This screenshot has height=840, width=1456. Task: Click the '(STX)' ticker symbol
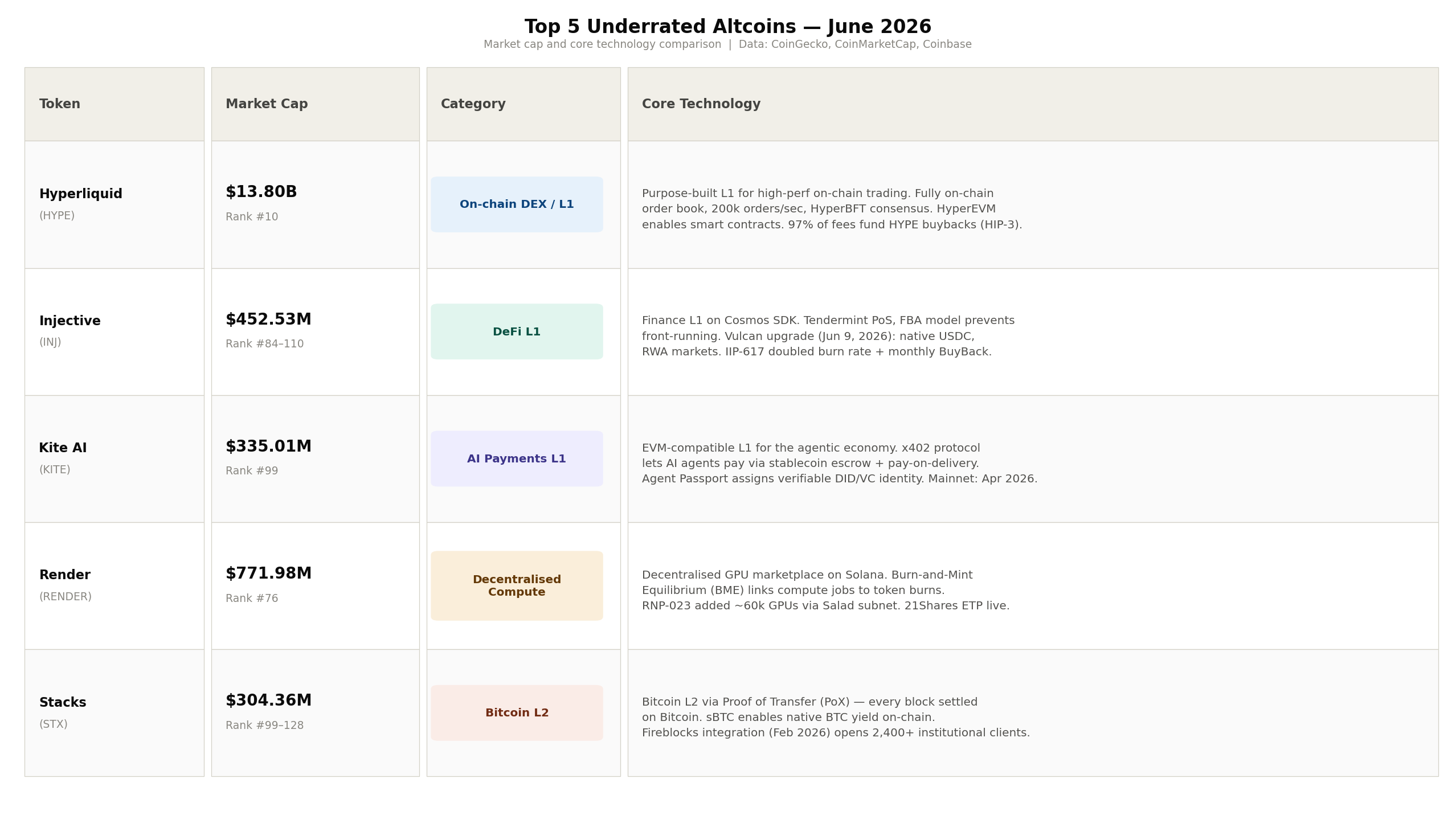(x=53, y=724)
